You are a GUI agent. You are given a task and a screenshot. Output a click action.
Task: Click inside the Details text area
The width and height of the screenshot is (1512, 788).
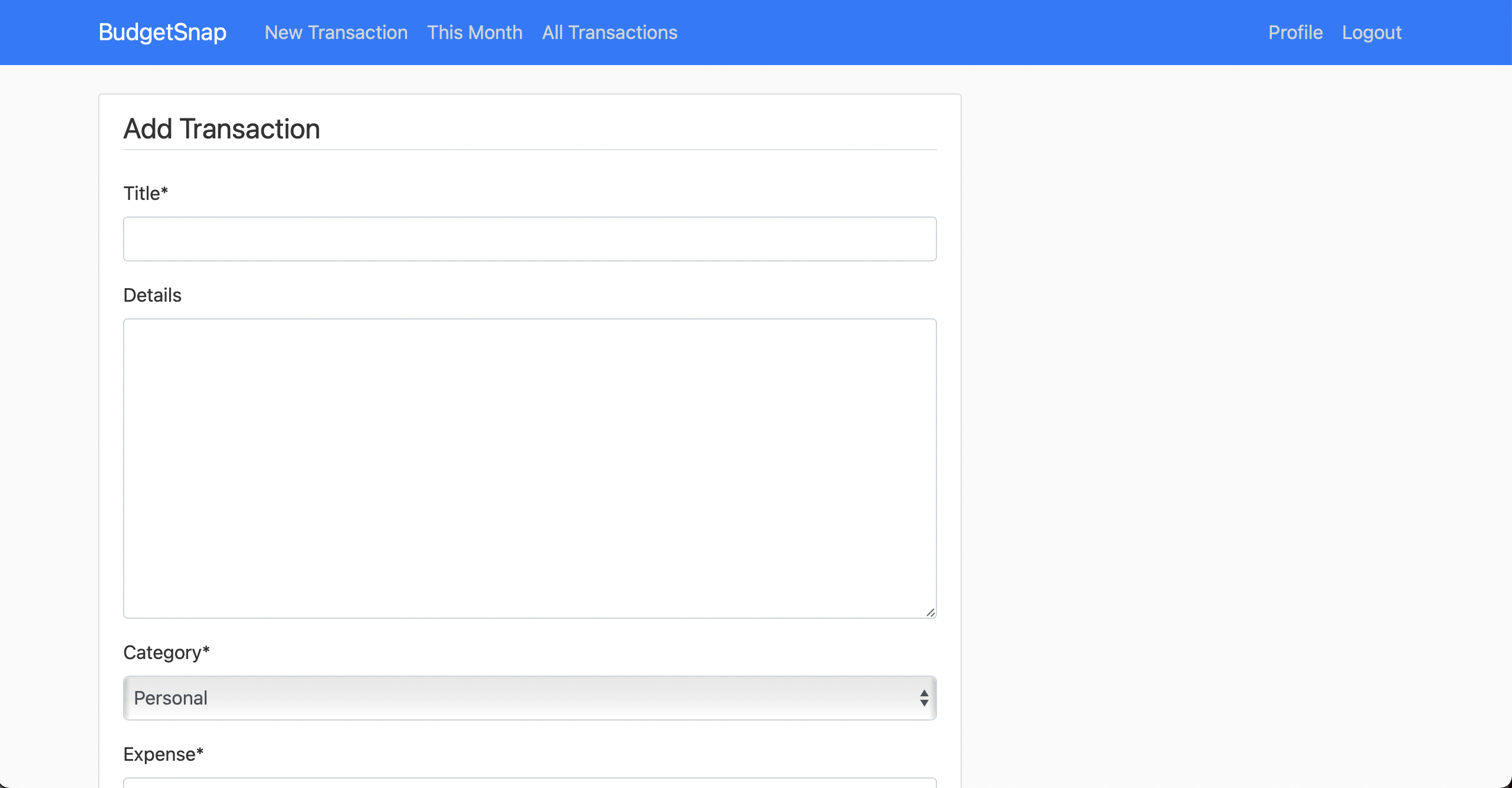[x=529, y=468]
